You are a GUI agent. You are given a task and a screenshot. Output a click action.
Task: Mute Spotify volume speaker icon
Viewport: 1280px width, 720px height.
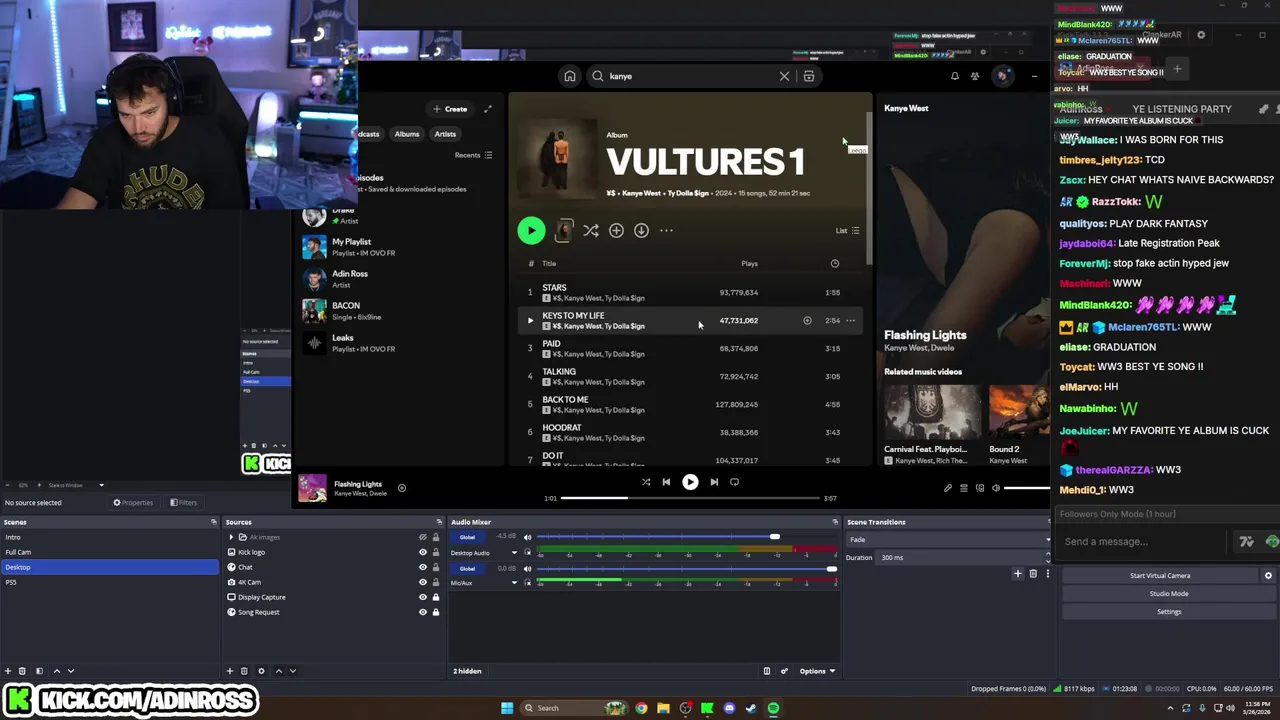coord(996,488)
